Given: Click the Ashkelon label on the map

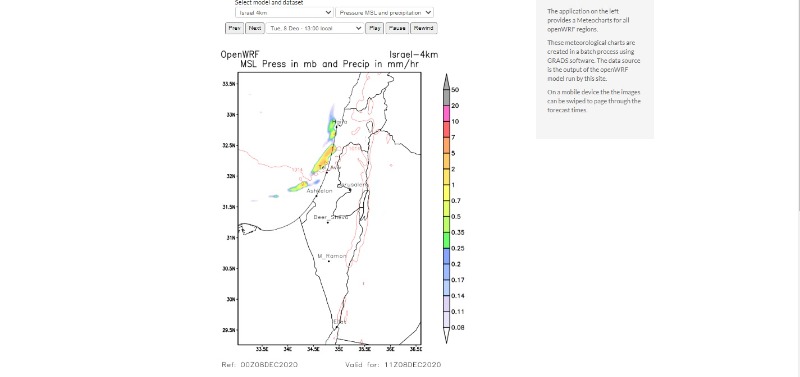Looking at the screenshot, I should (319, 191).
